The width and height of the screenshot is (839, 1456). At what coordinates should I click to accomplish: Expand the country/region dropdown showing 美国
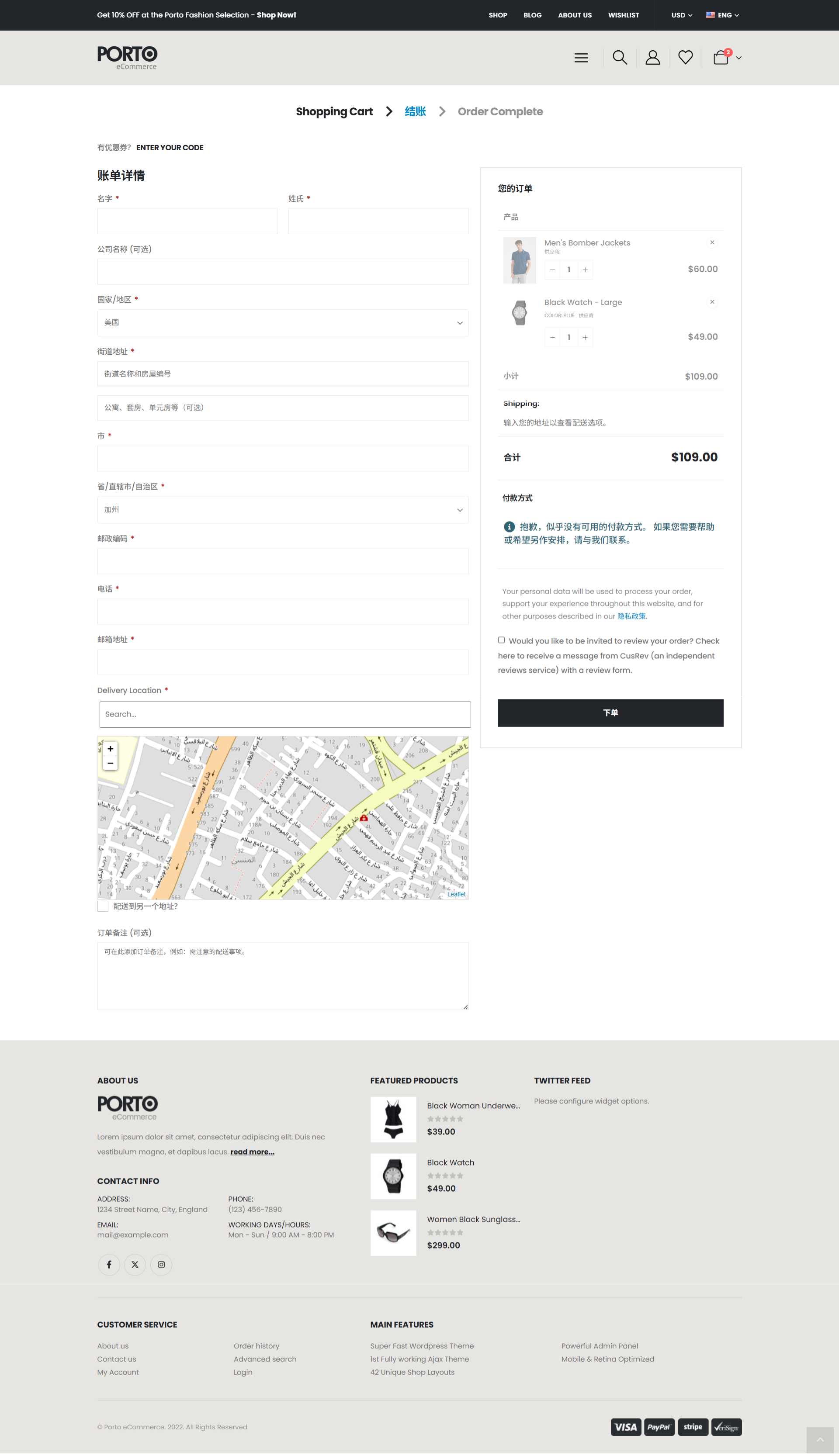point(282,322)
